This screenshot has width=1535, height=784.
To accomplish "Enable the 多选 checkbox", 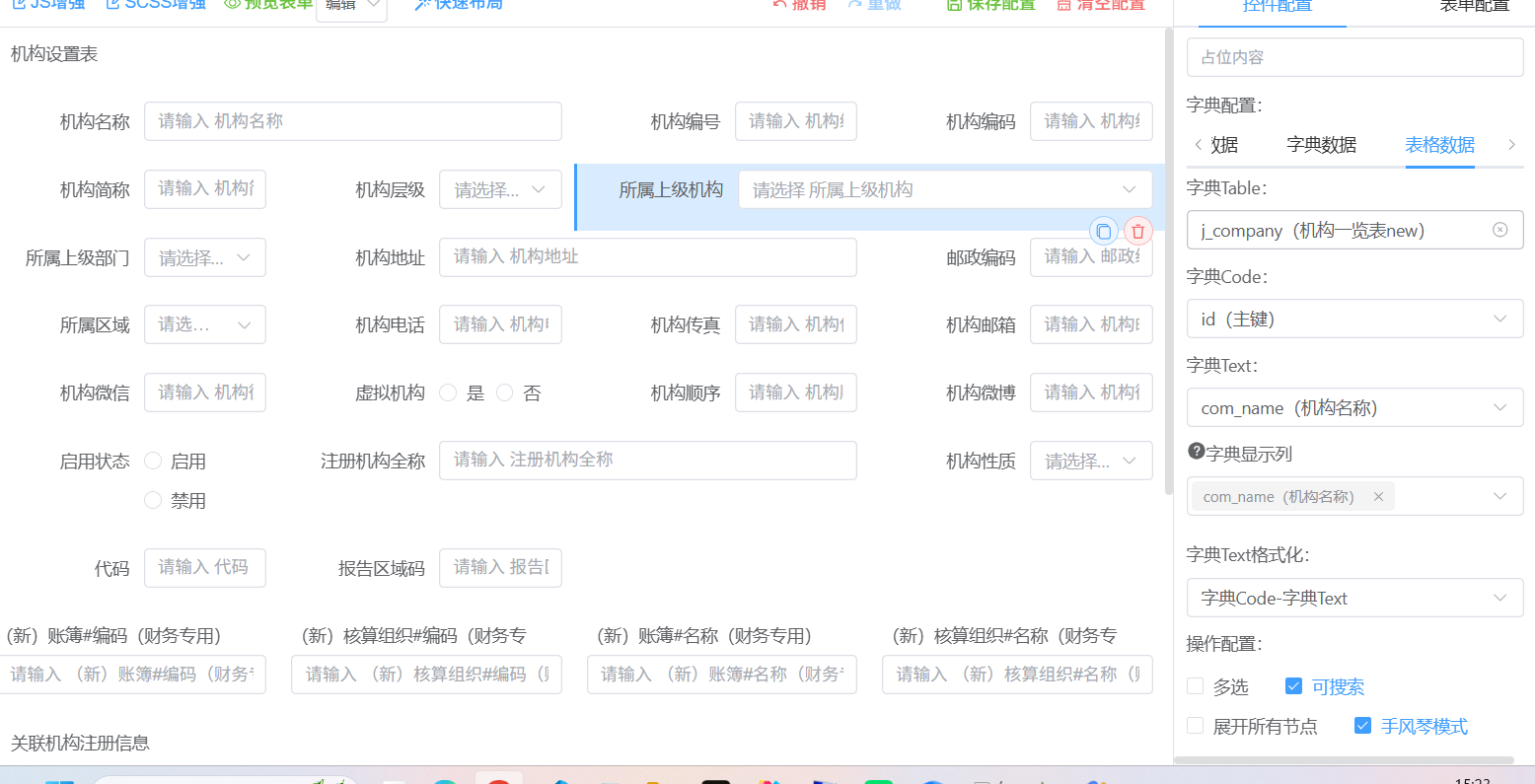I will pos(1196,686).
